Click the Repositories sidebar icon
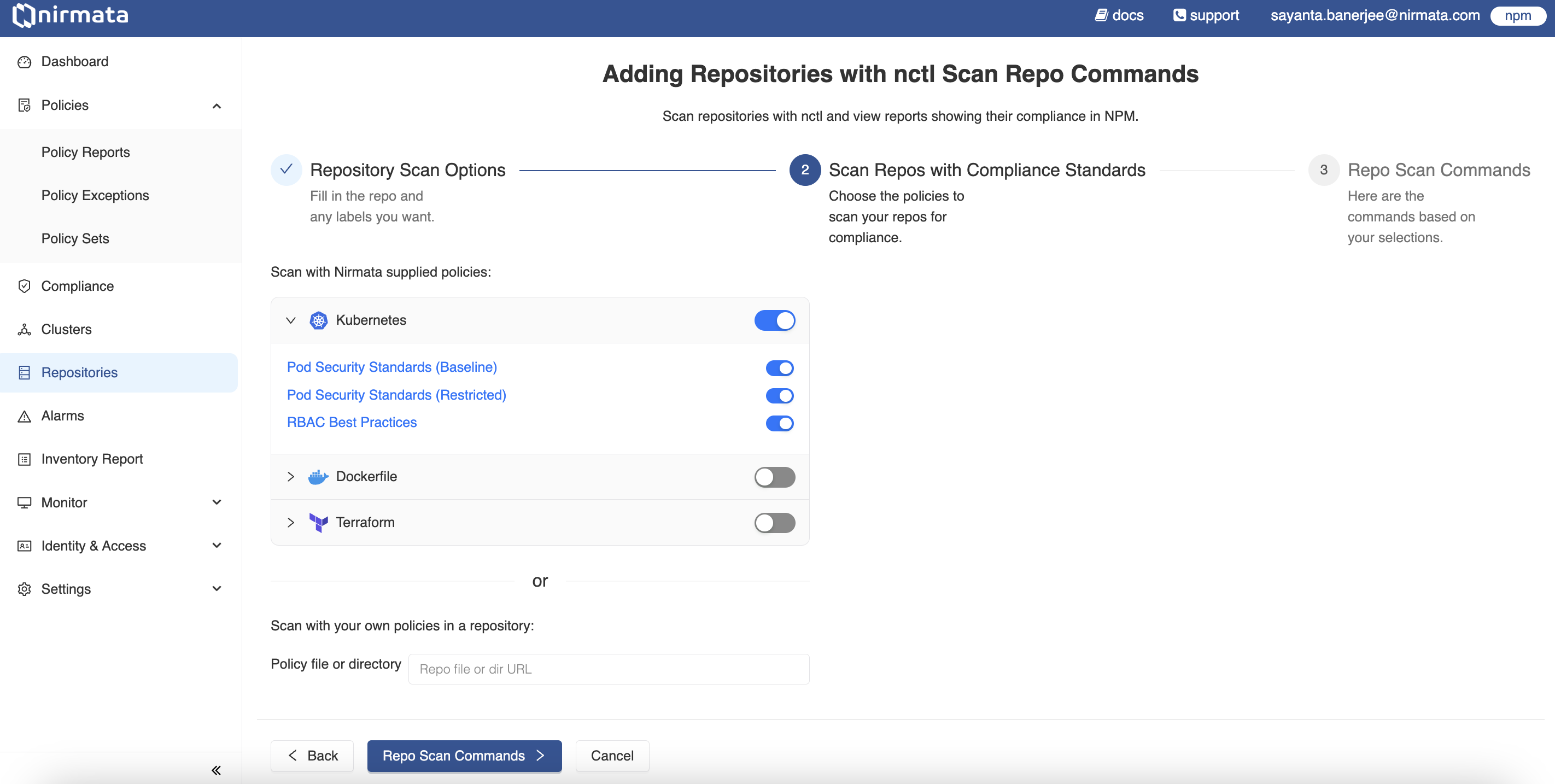The image size is (1555, 784). 24,373
